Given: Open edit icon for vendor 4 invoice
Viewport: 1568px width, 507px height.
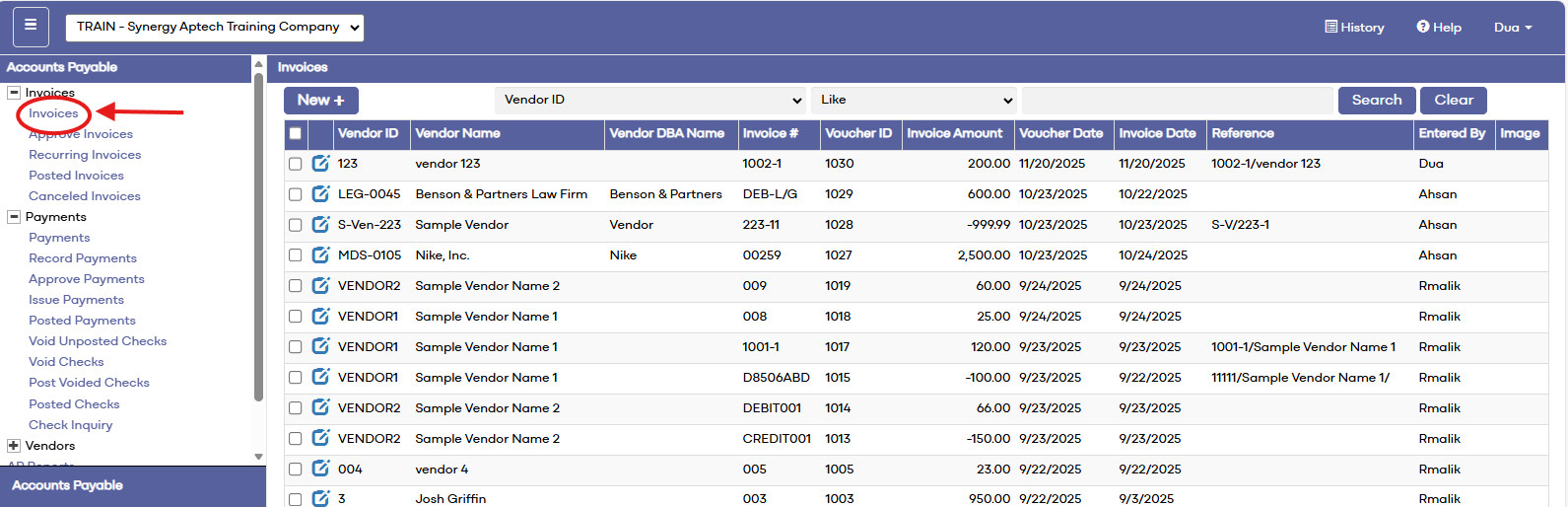Looking at the screenshot, I should 321,470.
